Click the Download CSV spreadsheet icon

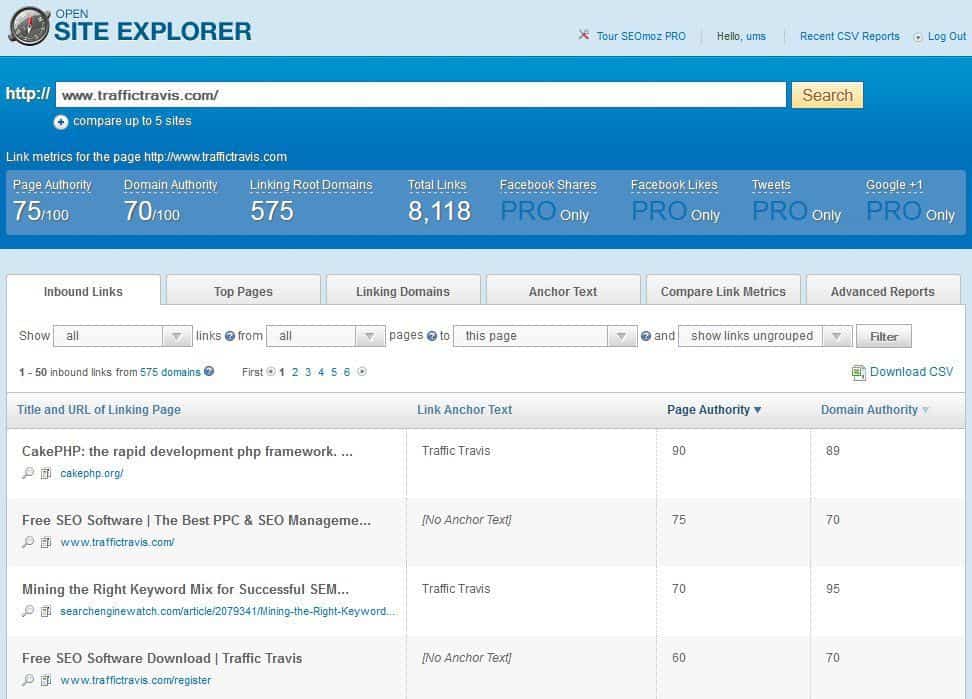[x=858, y=372]
